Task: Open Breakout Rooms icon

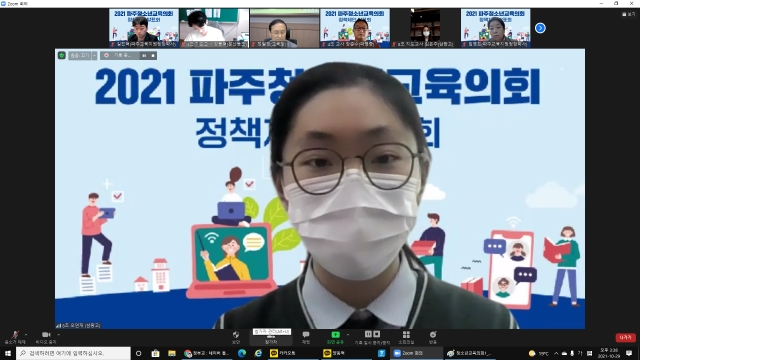Action: tap(406, 337)
